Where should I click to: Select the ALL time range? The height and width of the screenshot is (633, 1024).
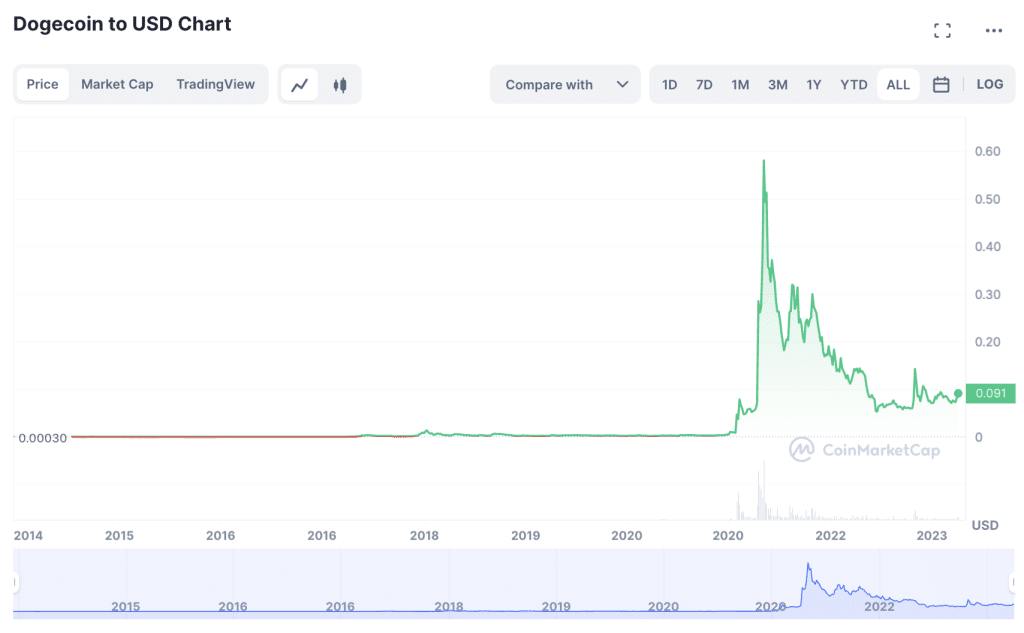(898, 84)
